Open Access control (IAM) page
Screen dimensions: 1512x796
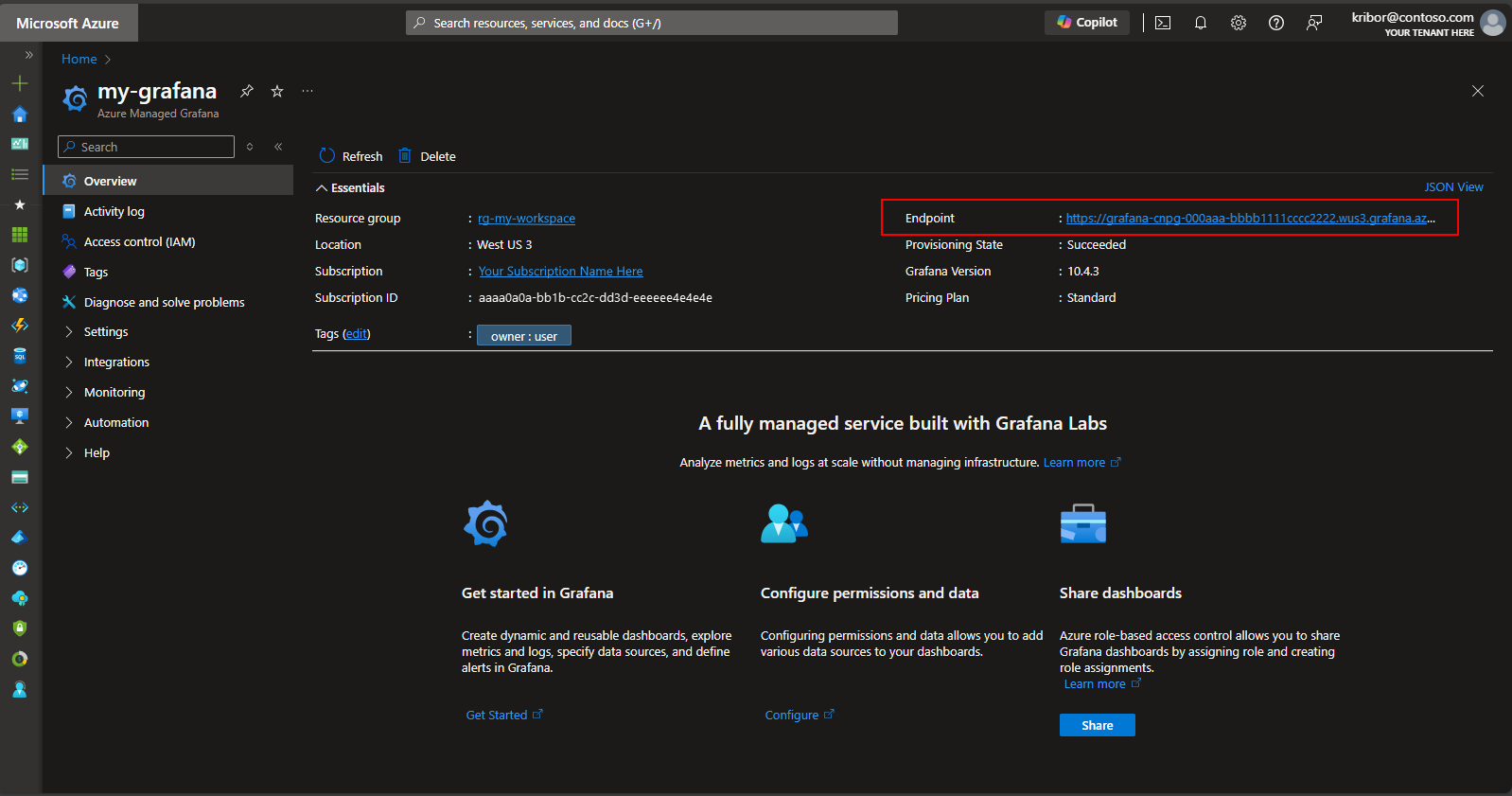tap(139, 242)
